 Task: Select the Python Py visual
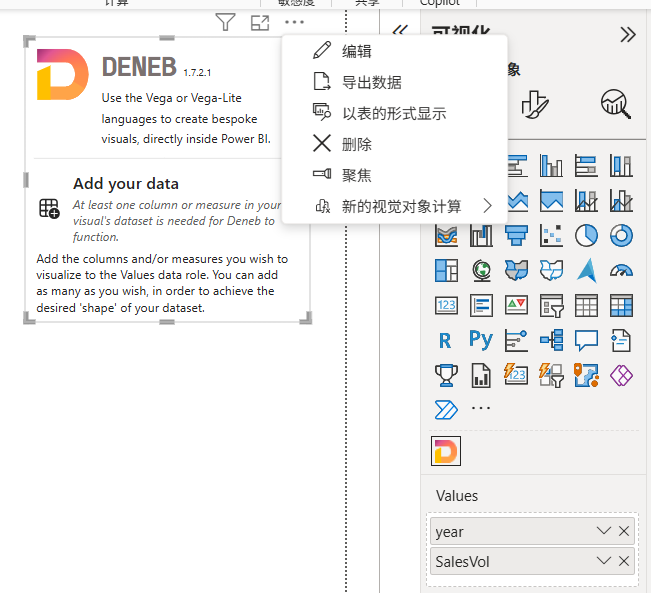point(481,340)
